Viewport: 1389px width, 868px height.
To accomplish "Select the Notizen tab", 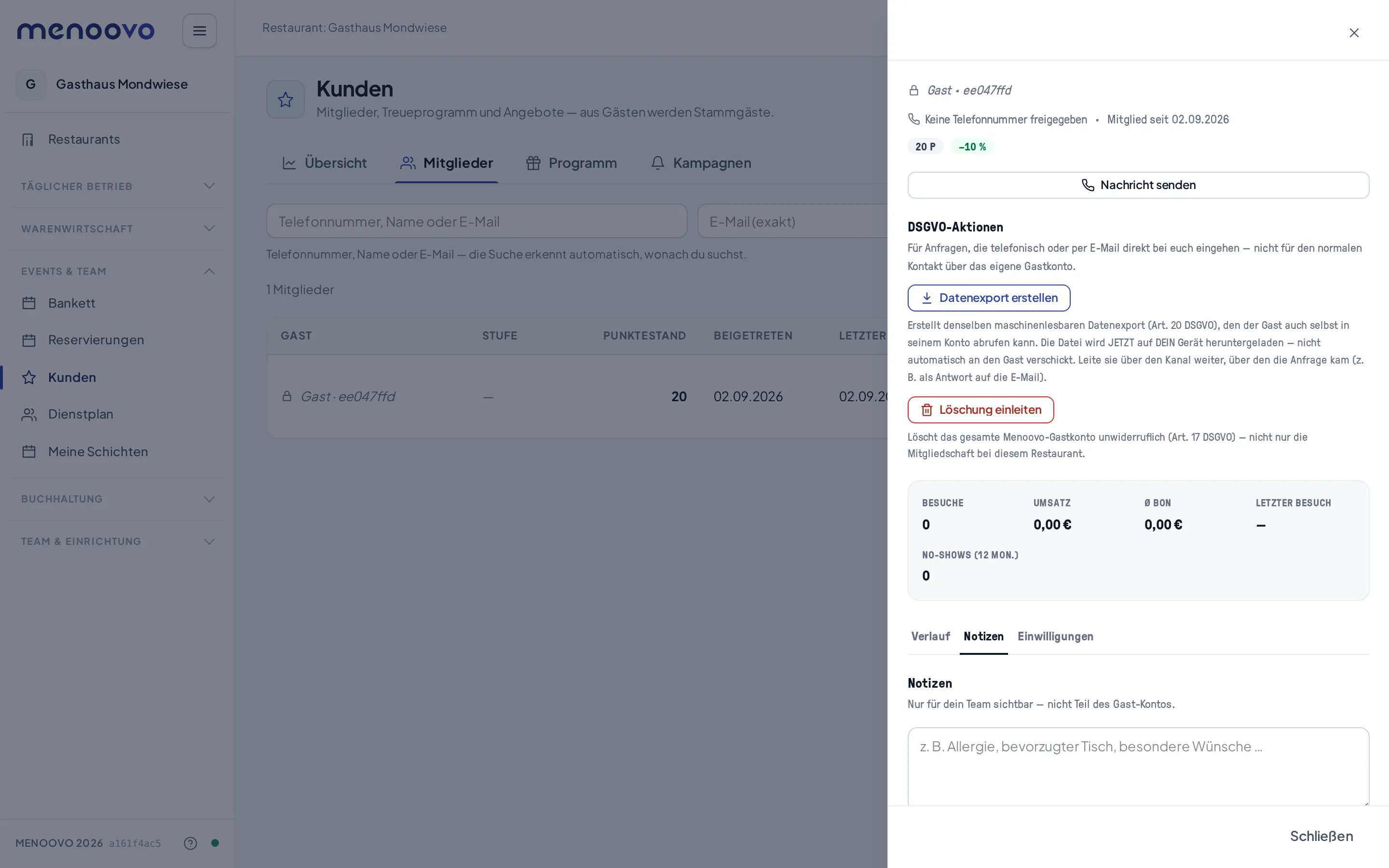I will pyautogui.click(x=983, y=636).
